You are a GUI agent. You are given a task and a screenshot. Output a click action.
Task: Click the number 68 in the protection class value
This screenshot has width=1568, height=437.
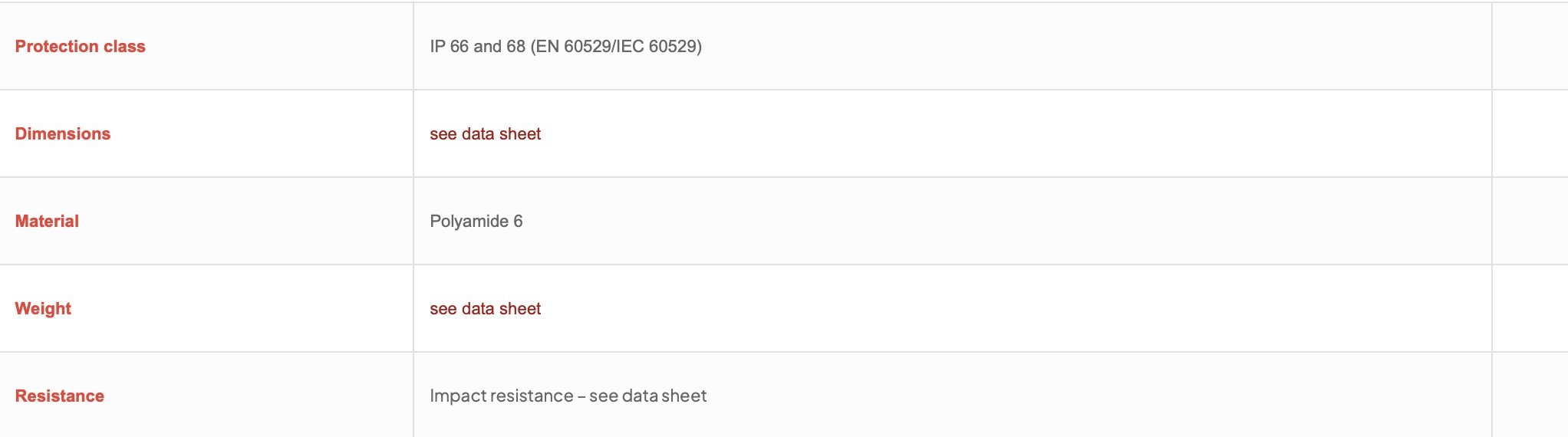516,47
